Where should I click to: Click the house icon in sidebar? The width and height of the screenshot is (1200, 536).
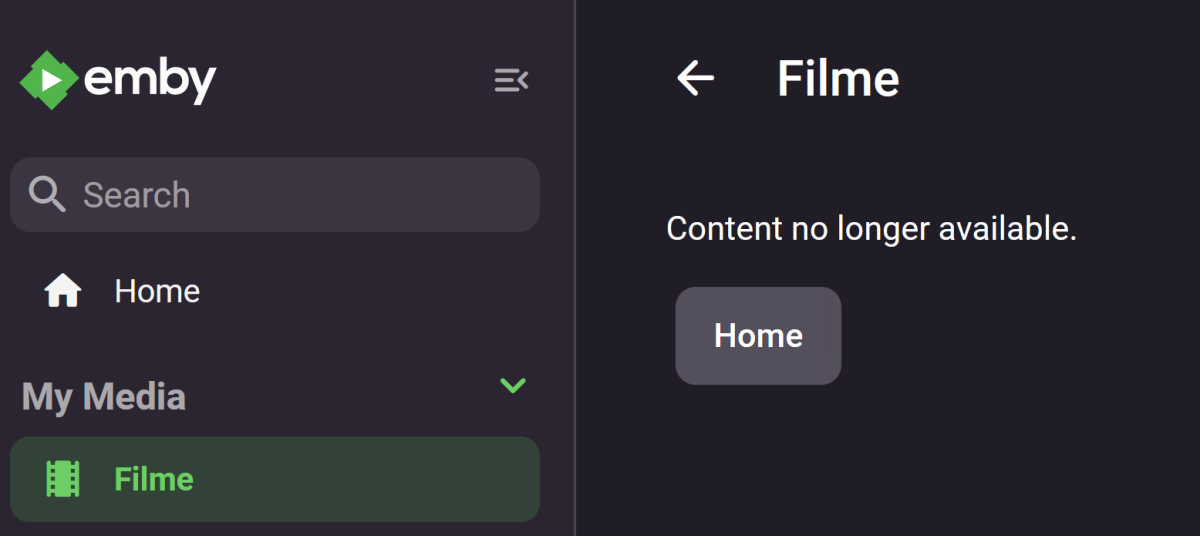[x=63, y=291]
